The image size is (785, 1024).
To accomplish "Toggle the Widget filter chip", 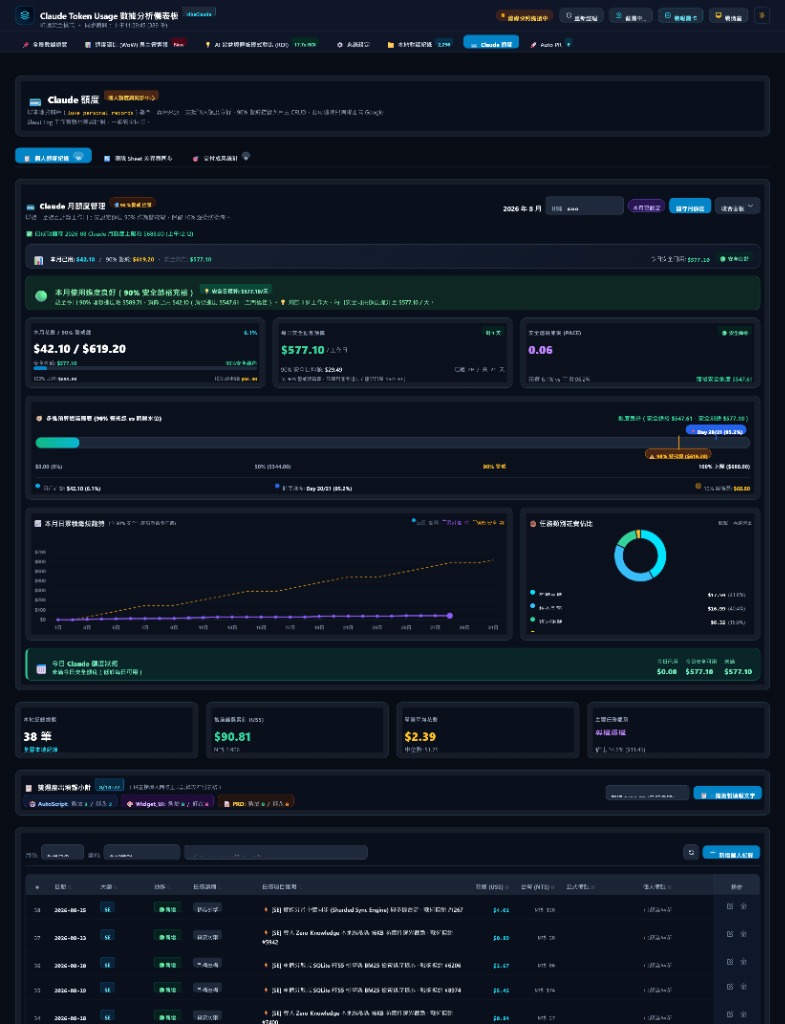I will (168, 803).
